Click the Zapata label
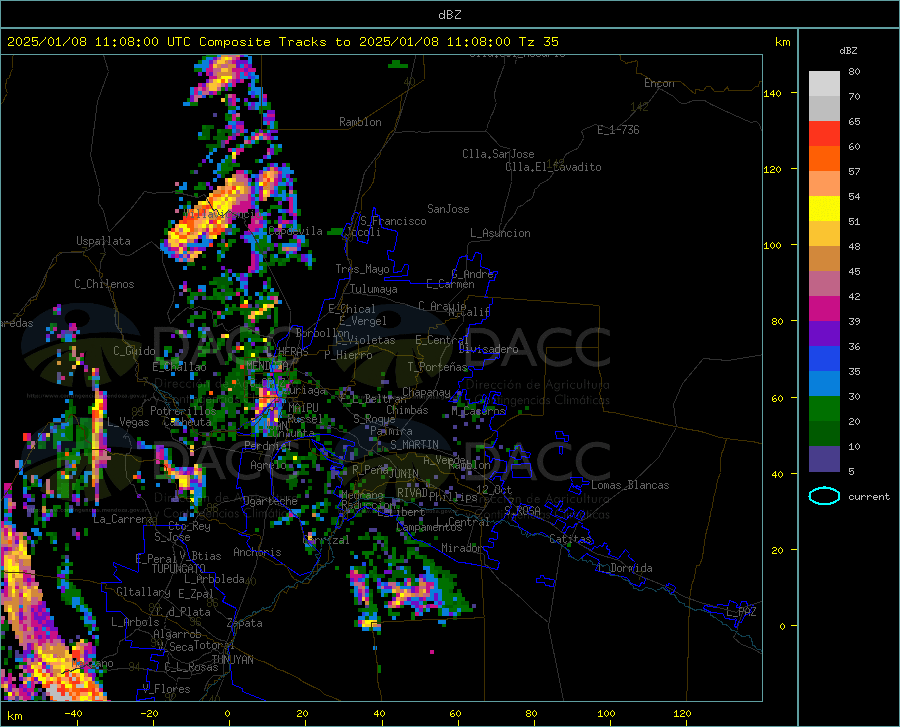900x727 pixels. (245, 623)
